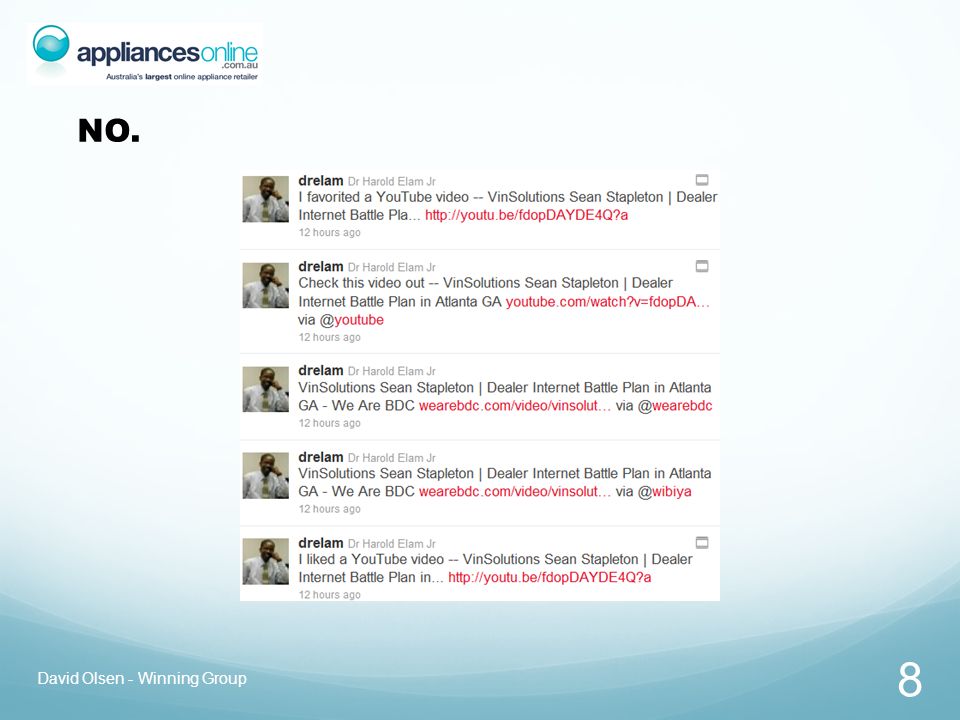This screenshot has height=720, width=960.
Task: Open media icon on 'I favorited' tweet
Action: point(702,180)
